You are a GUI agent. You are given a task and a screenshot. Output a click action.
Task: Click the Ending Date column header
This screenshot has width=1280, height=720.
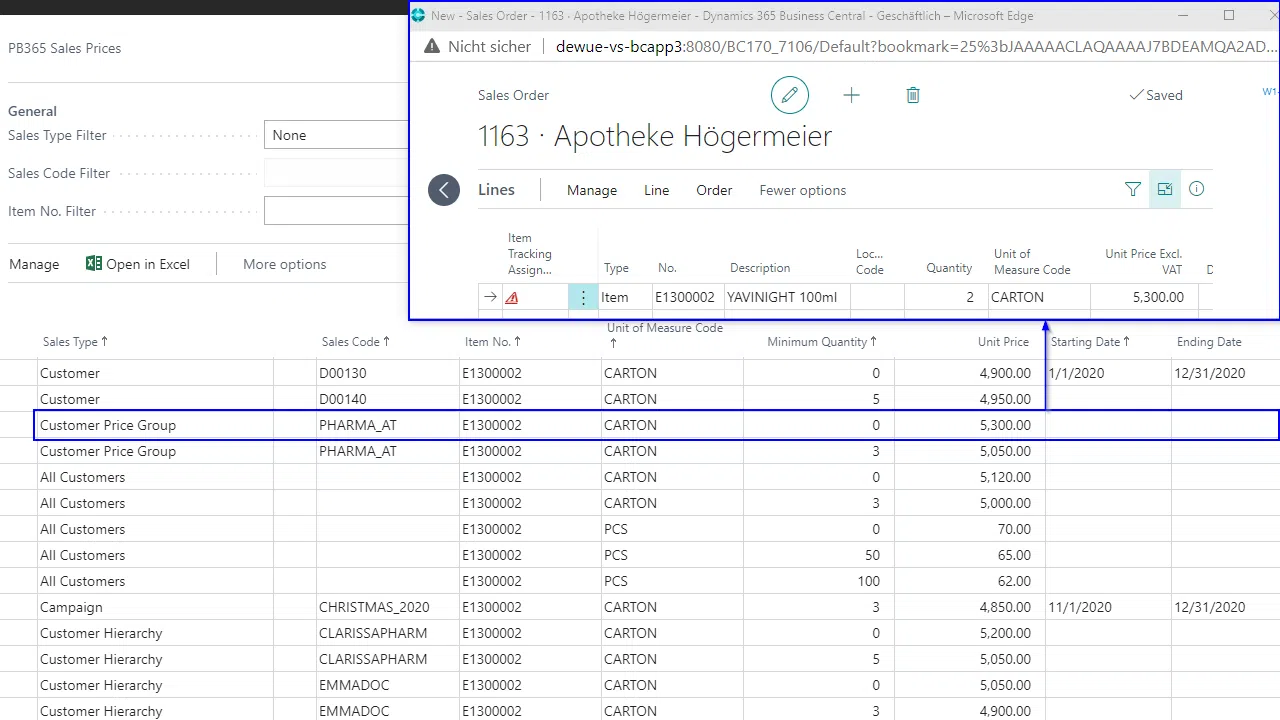coord(1209,342)
